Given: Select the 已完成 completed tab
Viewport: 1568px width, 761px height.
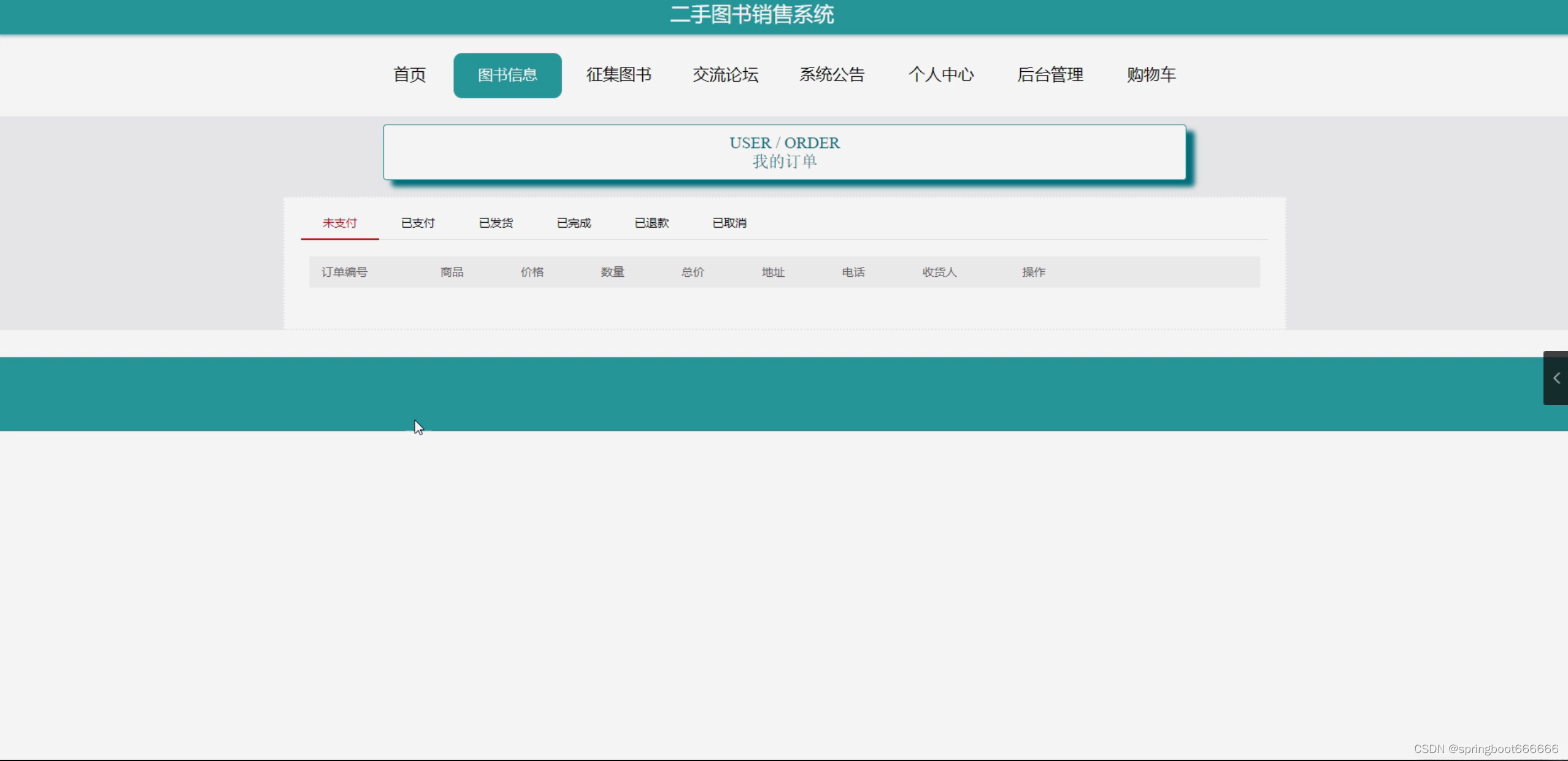Looking at the screenshot, I should tap(574, 223).
